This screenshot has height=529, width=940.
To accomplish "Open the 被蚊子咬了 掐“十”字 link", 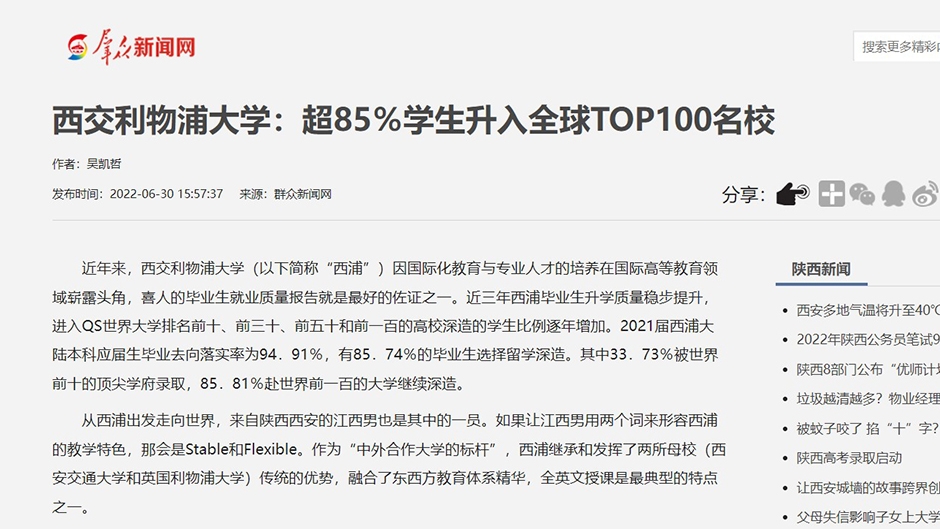I will coord(867,428).
